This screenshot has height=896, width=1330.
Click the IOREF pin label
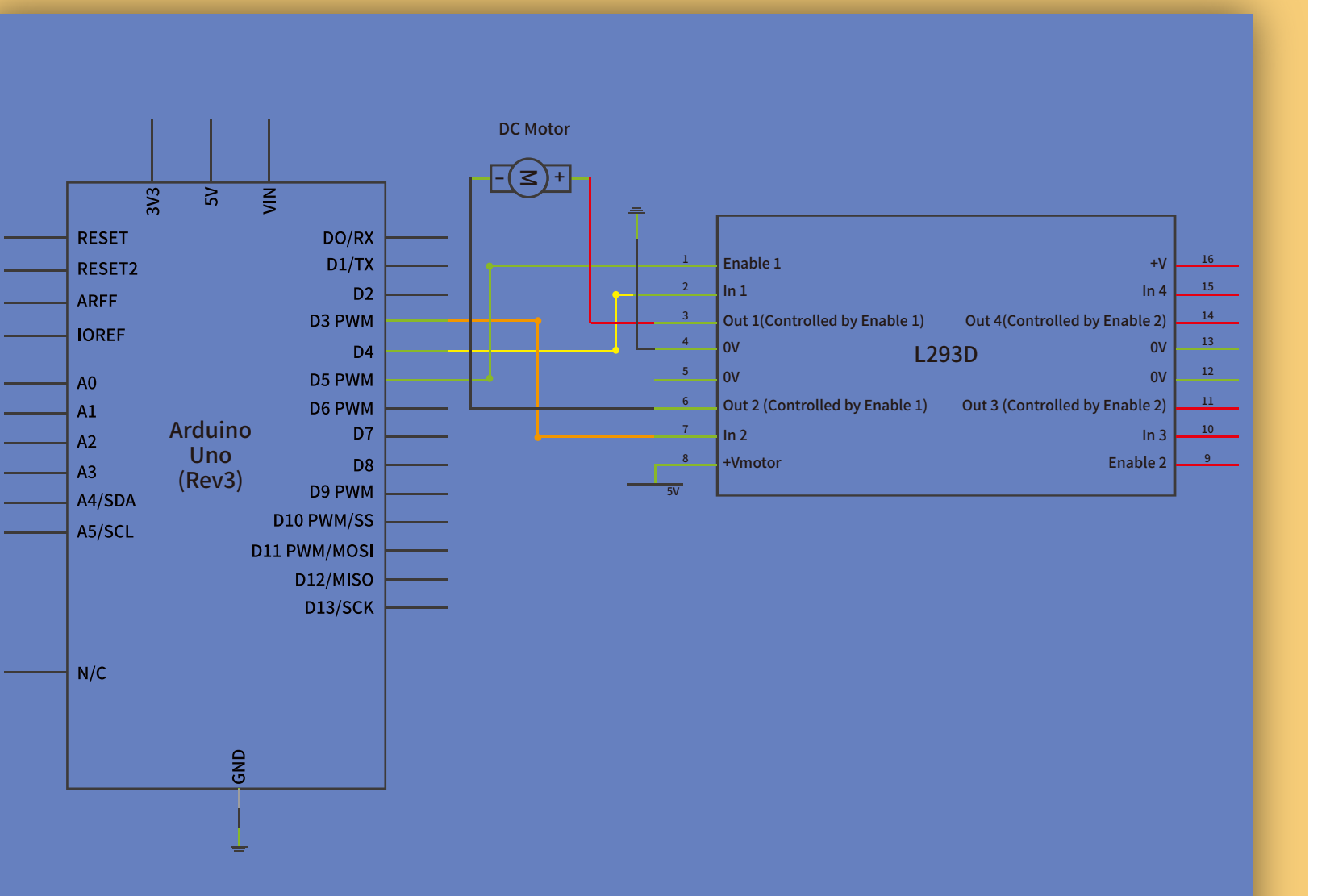click(x=101, y=335)
